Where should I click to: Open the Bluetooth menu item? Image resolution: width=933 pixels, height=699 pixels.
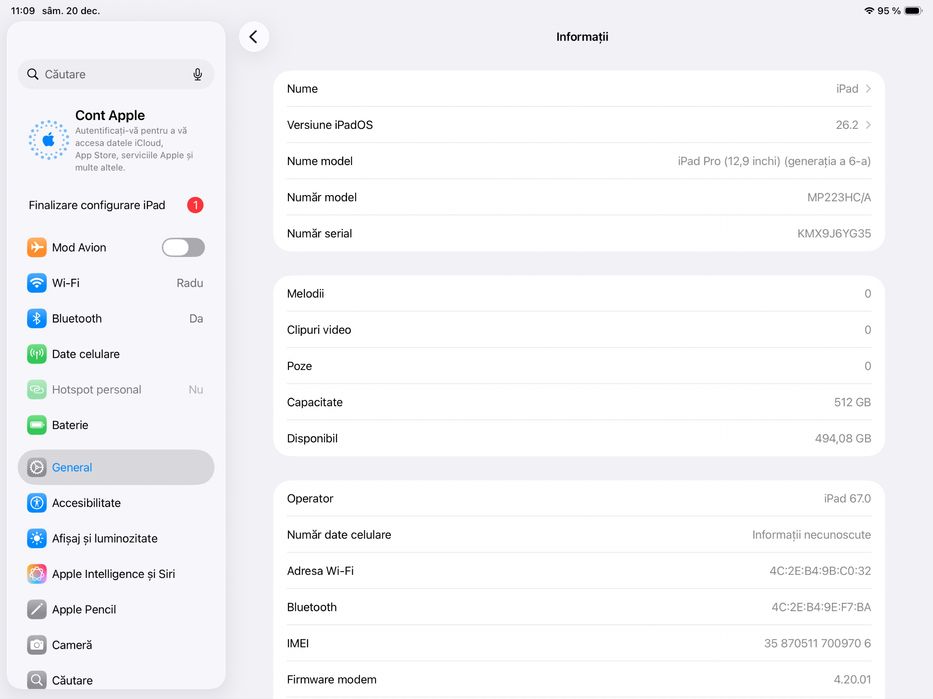coord(116,319)
